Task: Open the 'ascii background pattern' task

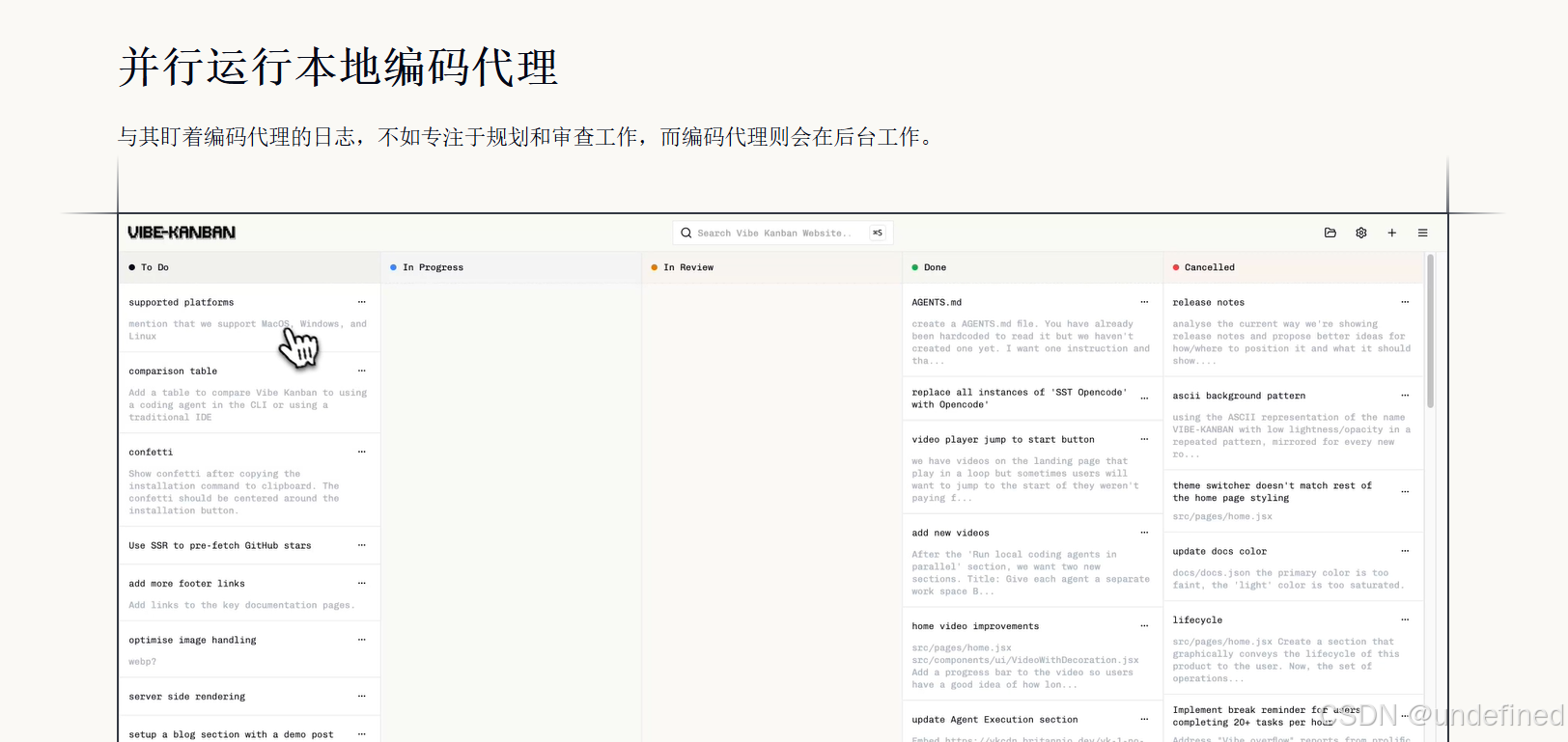Action: point(1239,396)
